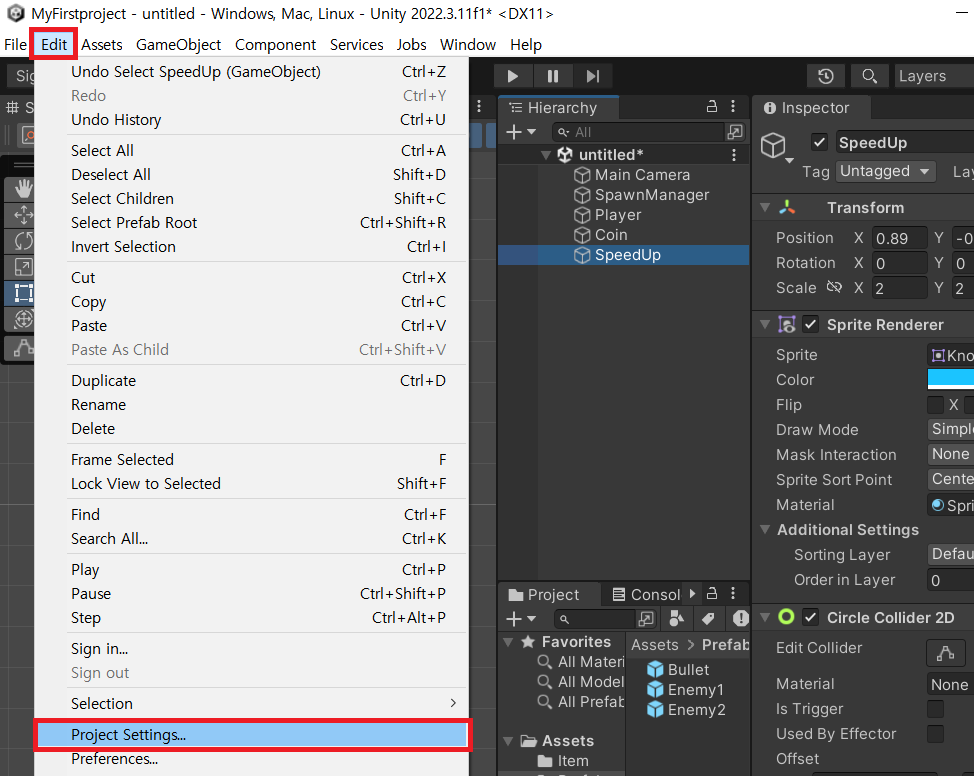Collapse the Sprite Renderer component
Viewport: 974px width, 776px height.
click(x=765, y=324)
